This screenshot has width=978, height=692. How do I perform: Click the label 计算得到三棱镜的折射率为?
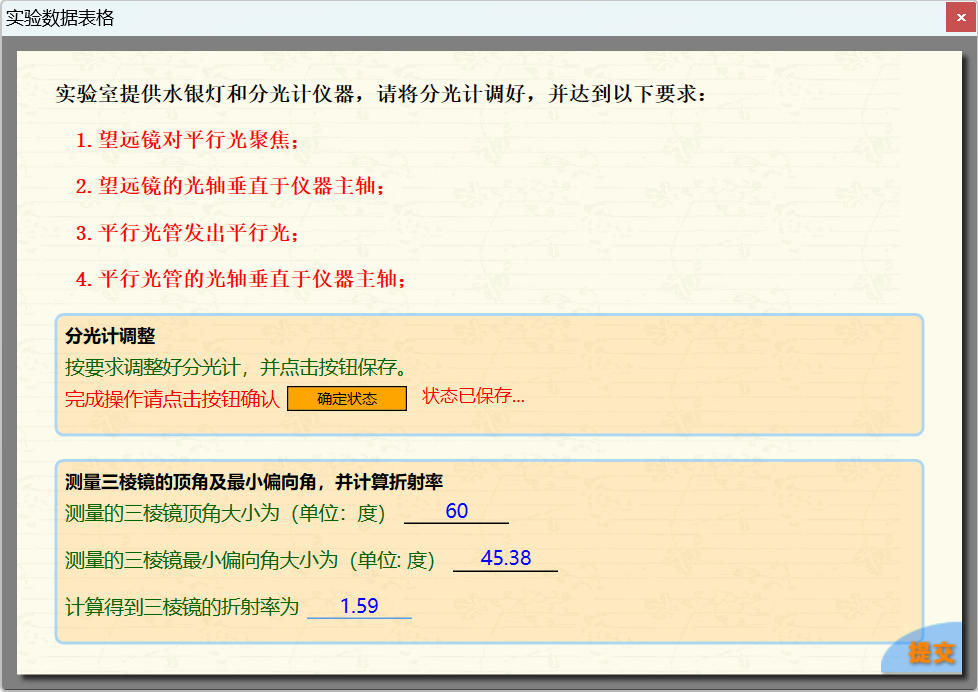[x=181, y=607]
